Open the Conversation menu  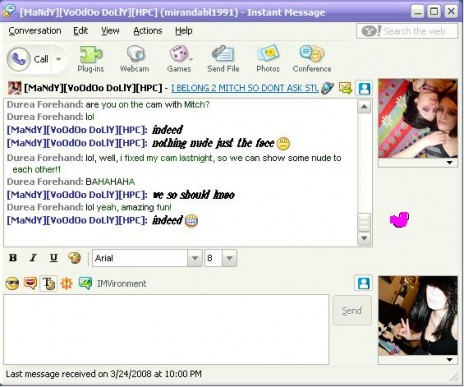pos(35,31)
